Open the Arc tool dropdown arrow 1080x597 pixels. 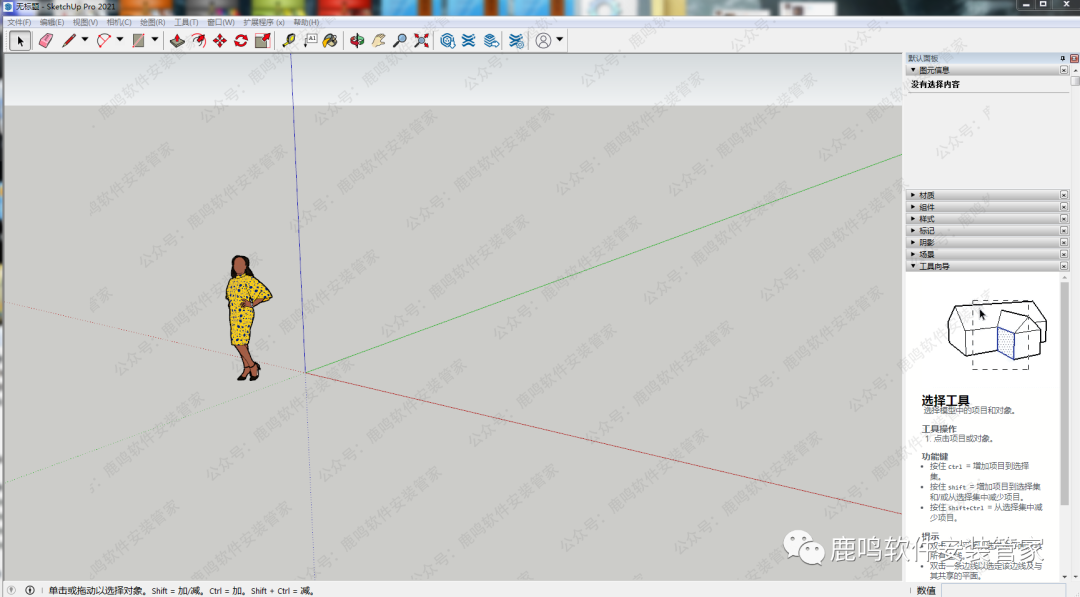point(120,41)
